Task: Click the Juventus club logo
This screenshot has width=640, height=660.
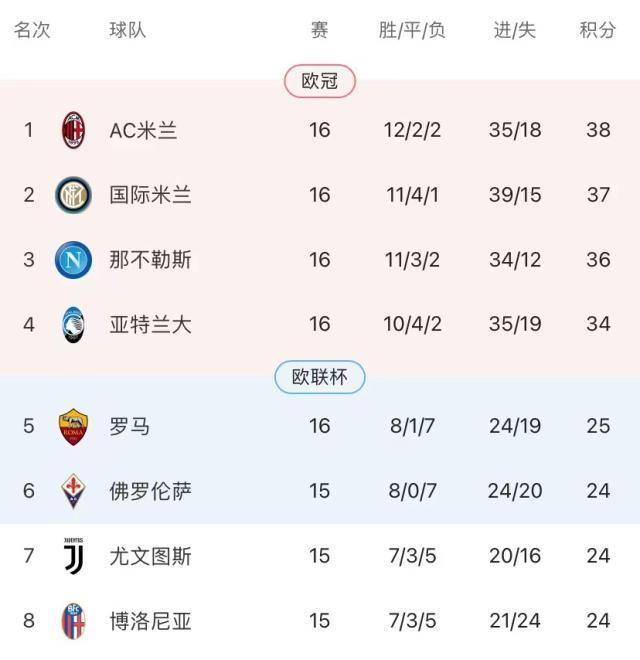Action: coord(74,555)
